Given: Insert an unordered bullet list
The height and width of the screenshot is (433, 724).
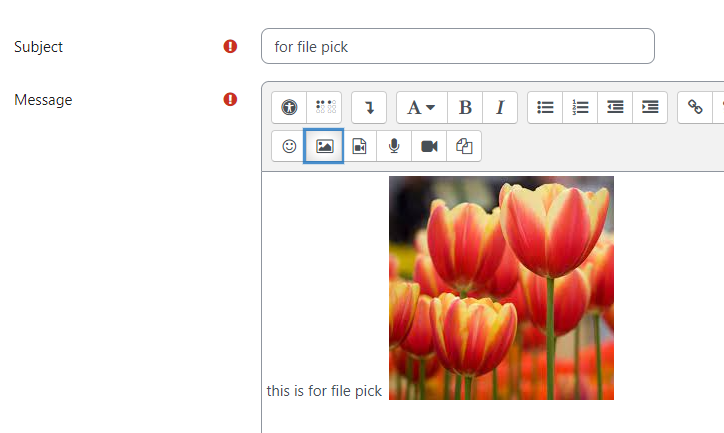Looking at the screenshot, I should (x=545, y=108).
